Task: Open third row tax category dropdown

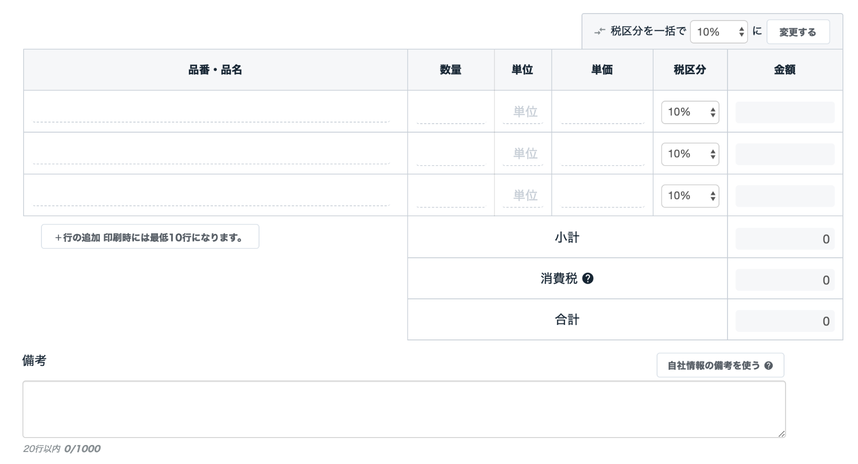Action: 689,196
